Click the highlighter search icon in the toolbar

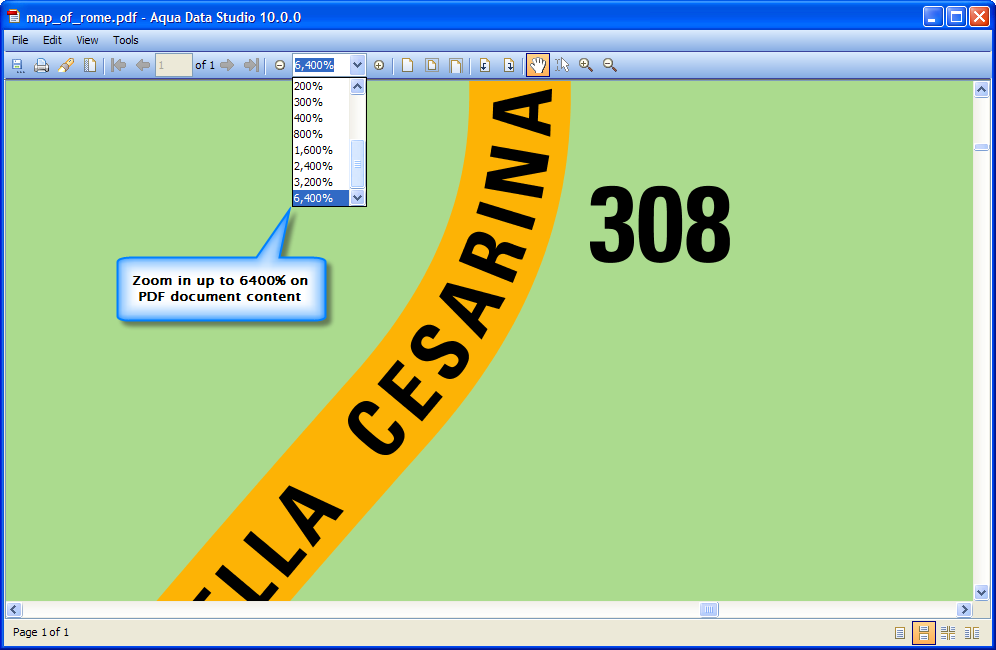pyautogui.click(x=66, y=65)
